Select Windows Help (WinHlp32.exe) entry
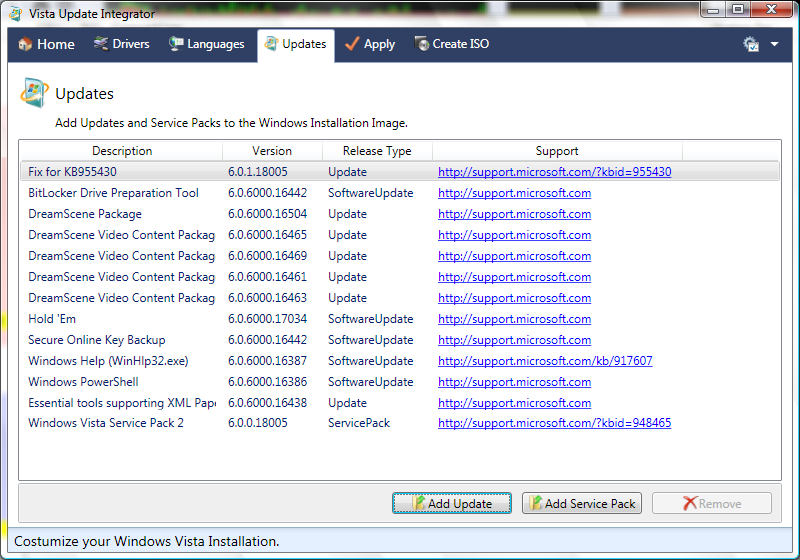 400,361
